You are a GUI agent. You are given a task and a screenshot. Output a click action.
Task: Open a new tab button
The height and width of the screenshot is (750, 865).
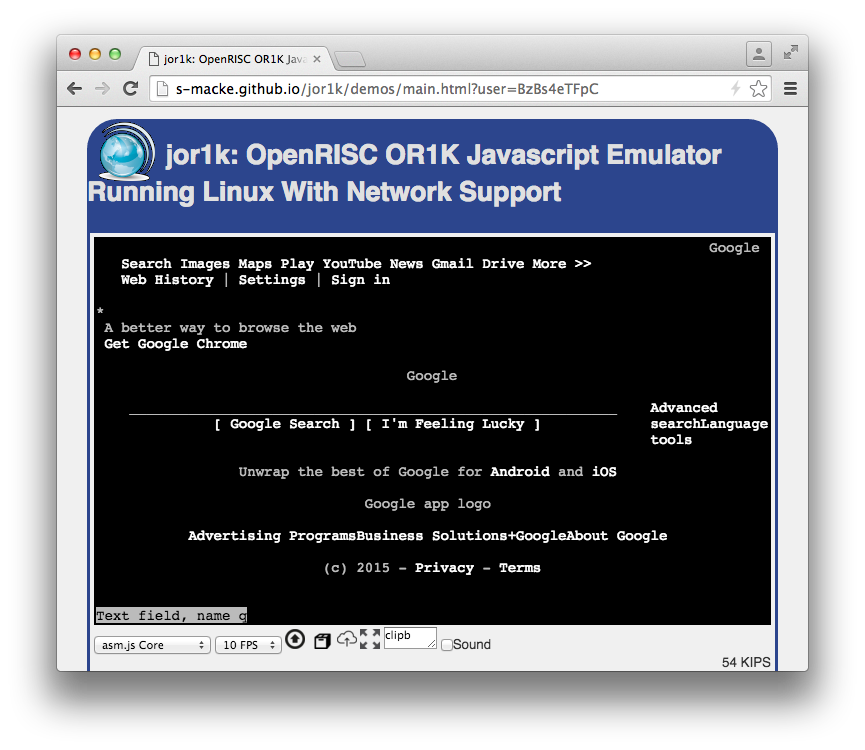(x=350, y=59)
